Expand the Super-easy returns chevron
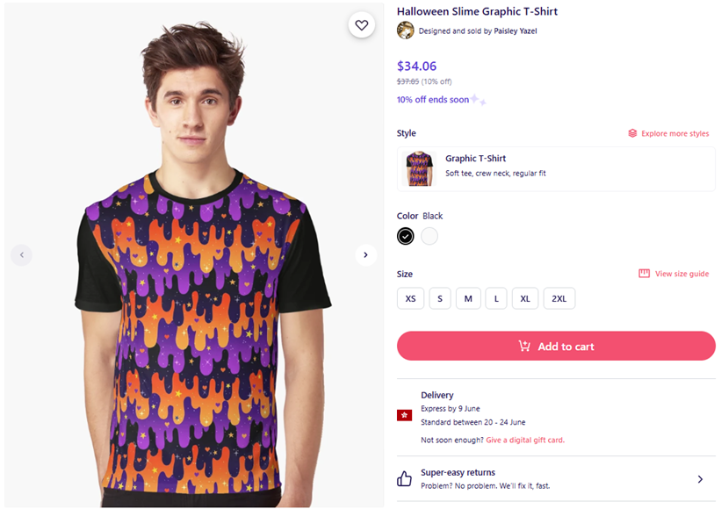This screenshot has width=728, height=509. pos(700,479)
